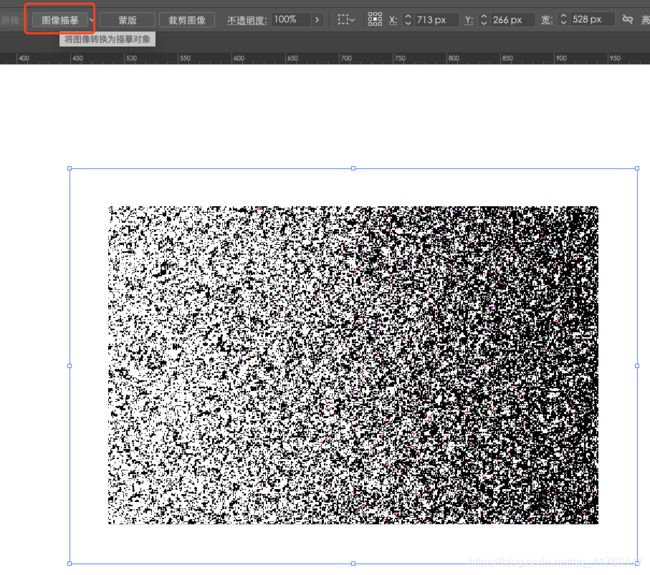Screen dimensions: 650x575
Task: Click the 宽 (width) label
Action: 546,20
